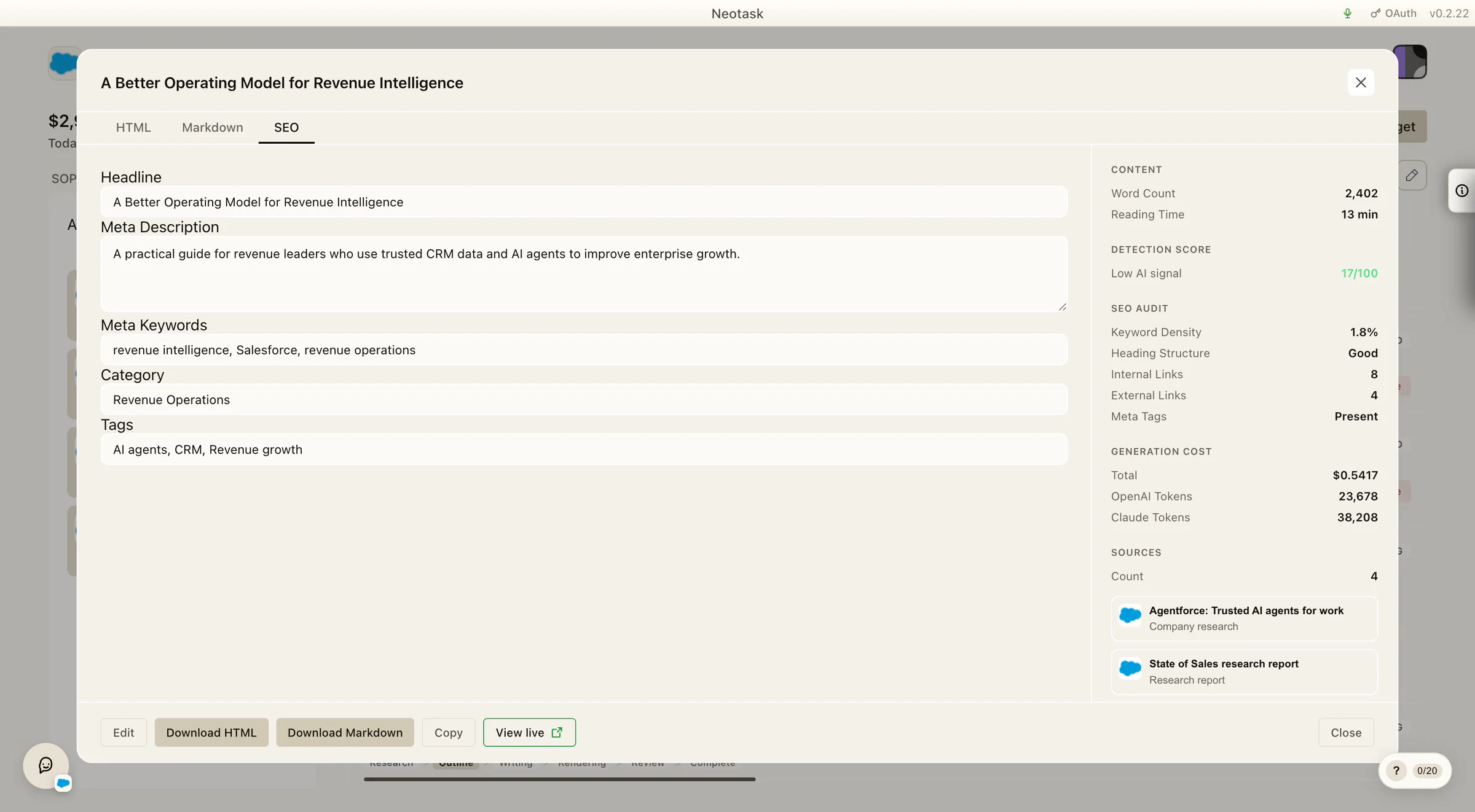Image resolution: width=1475 pixels, height=812 pixels.
Task: Click the Tags input field
Action: pyautogui.click(x=584, y=450)
